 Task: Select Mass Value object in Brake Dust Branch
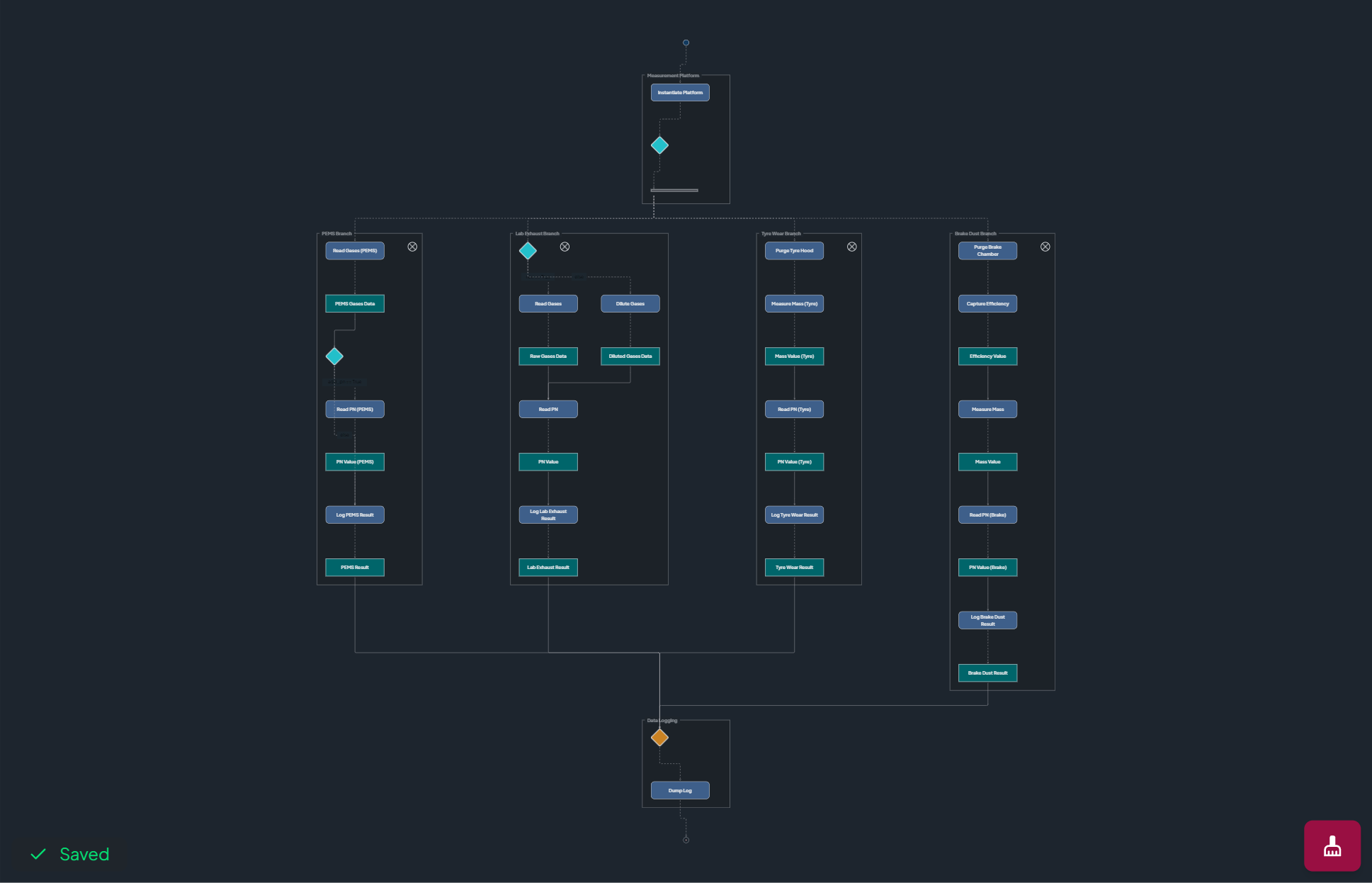coord(987,462)
